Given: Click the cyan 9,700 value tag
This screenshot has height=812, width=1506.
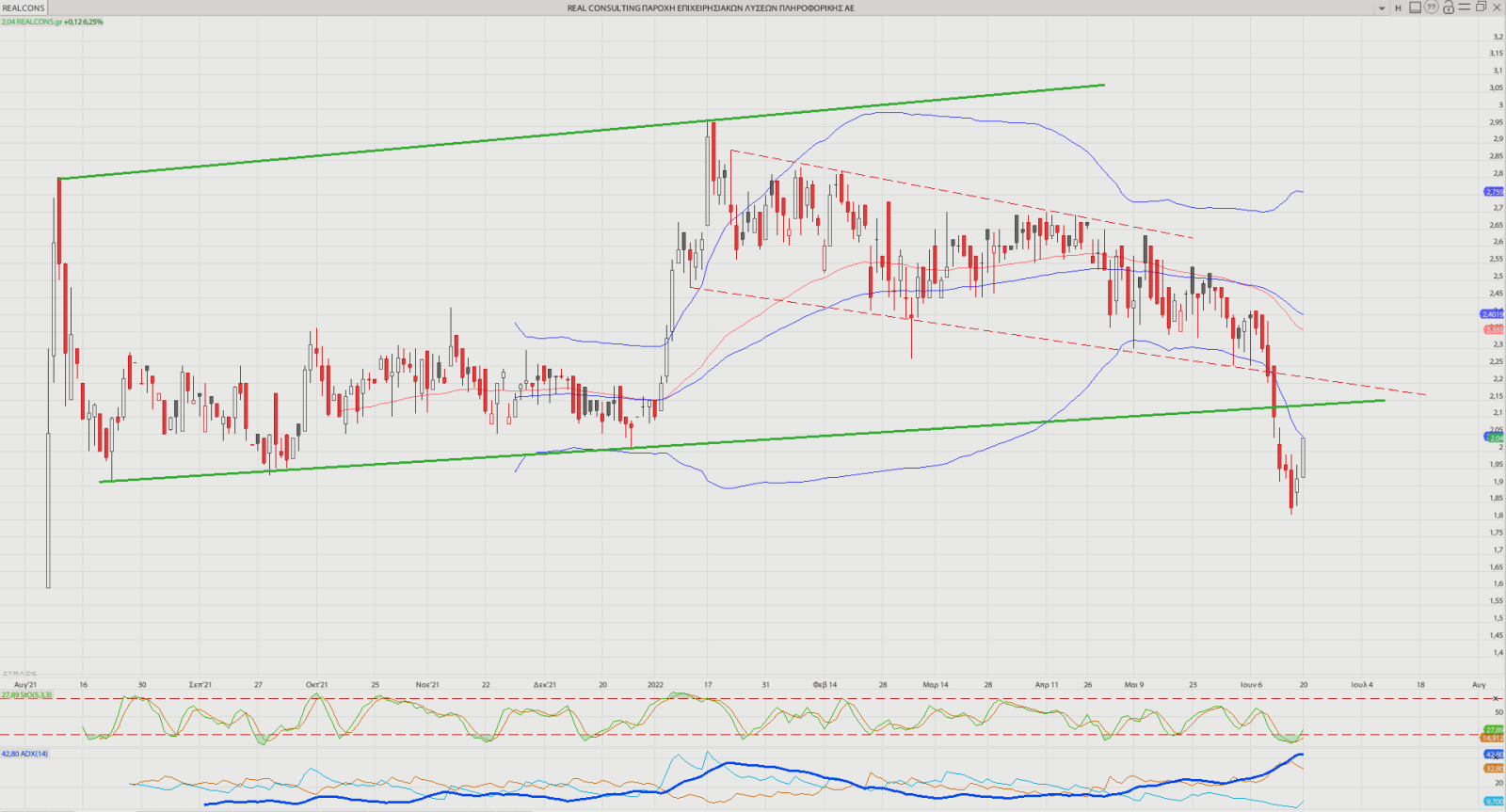Looking at the screenshot, I should [1494, 801].
